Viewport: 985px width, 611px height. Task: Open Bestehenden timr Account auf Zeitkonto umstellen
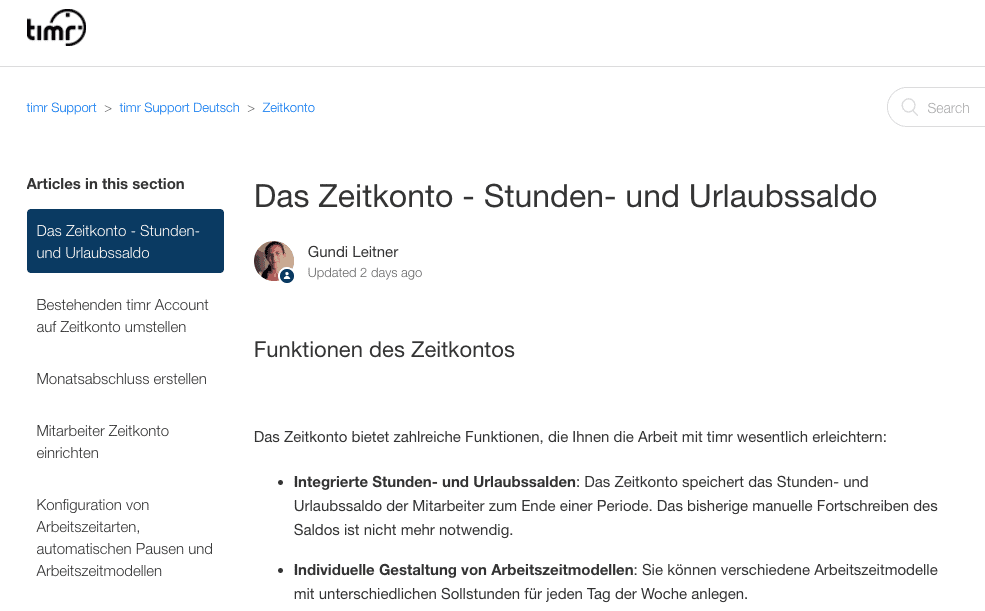click(122, 316)
